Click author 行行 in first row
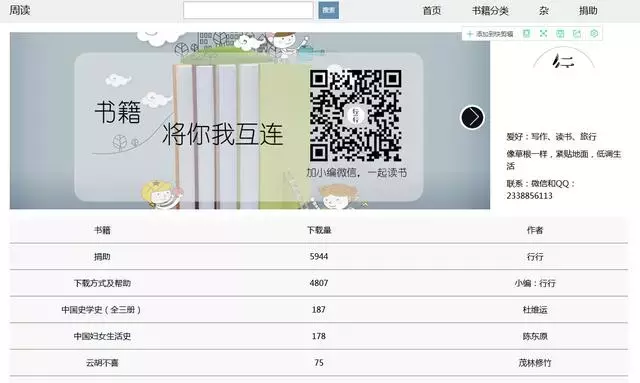The image size is (640, 383). [x=535, y=257]
